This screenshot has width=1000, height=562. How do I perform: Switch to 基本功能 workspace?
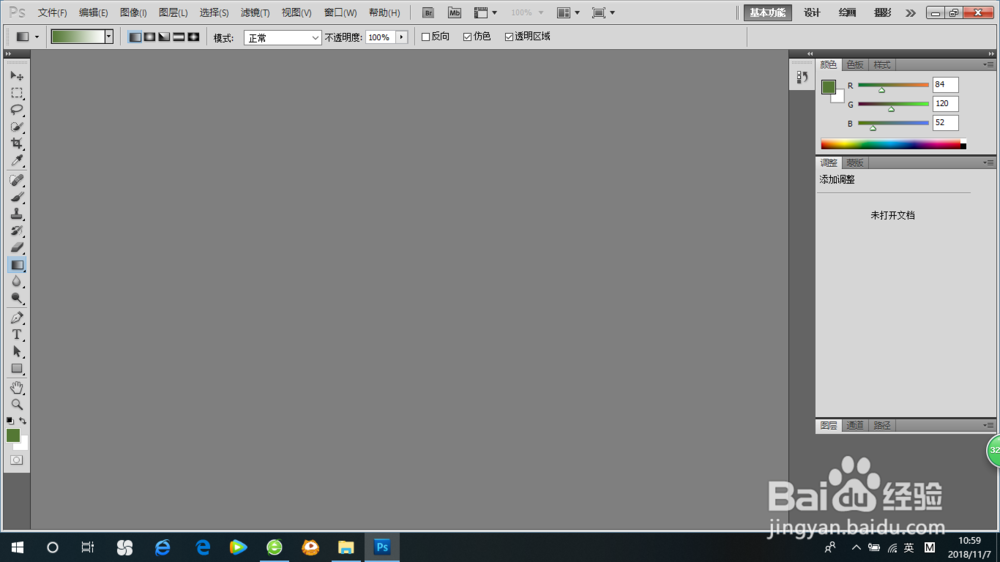coord(767,13)
